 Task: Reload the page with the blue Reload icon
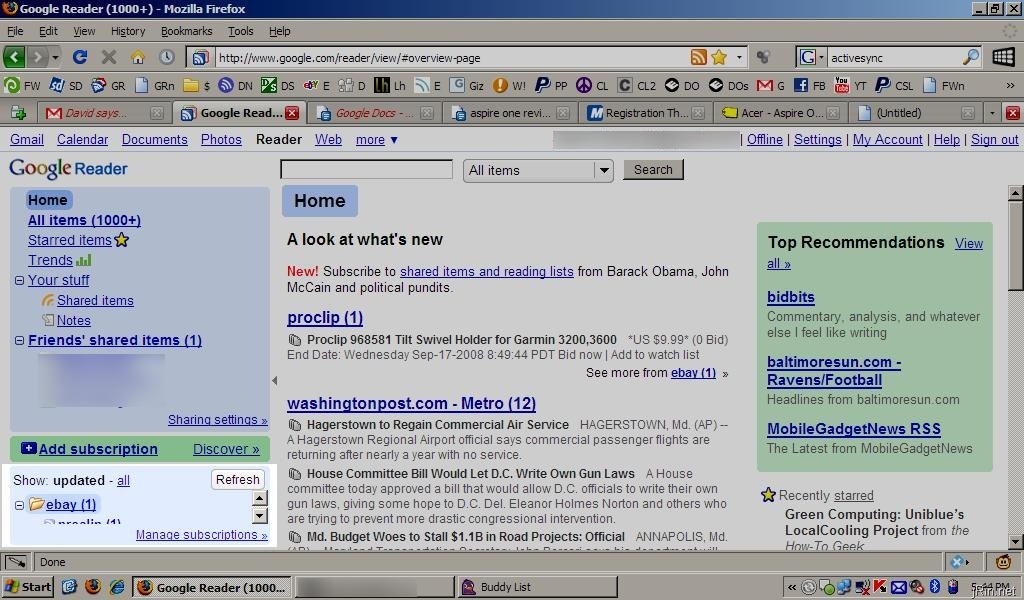pyautogui.click(x=80, y=57)
